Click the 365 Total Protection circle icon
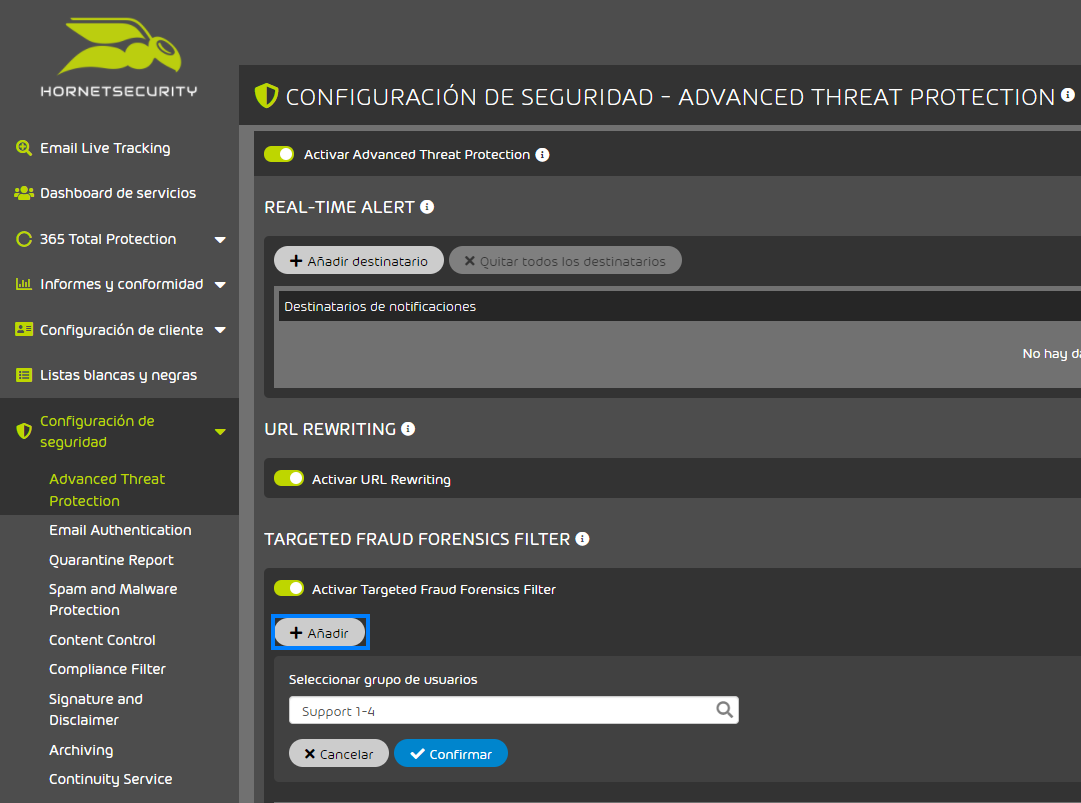The width and height of the screenshot is (1081, 803). click(23, 239)
